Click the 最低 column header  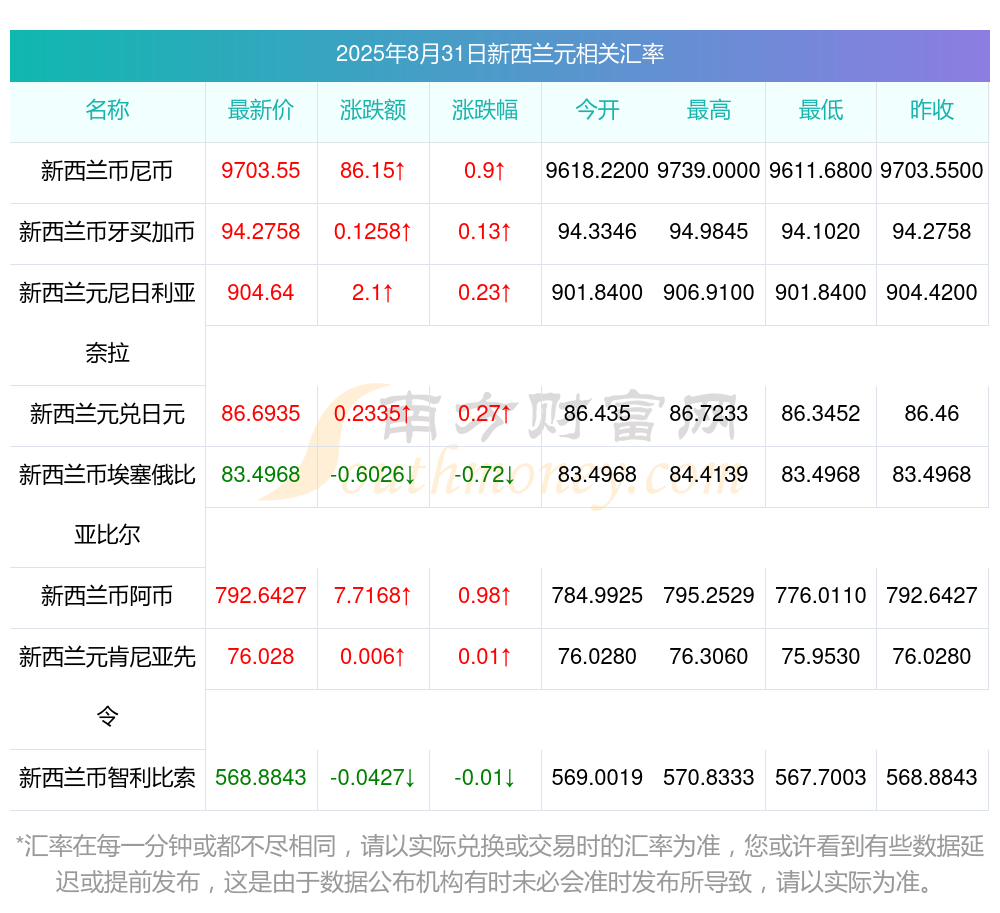[x=821, y=110]
